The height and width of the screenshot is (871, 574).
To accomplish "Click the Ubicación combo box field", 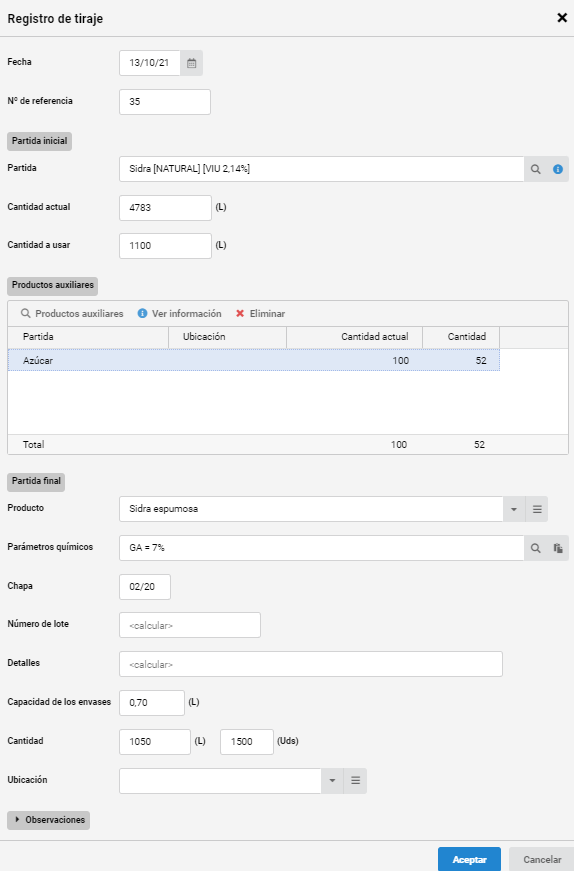I will pyautogui.click(x=221, y=781).
